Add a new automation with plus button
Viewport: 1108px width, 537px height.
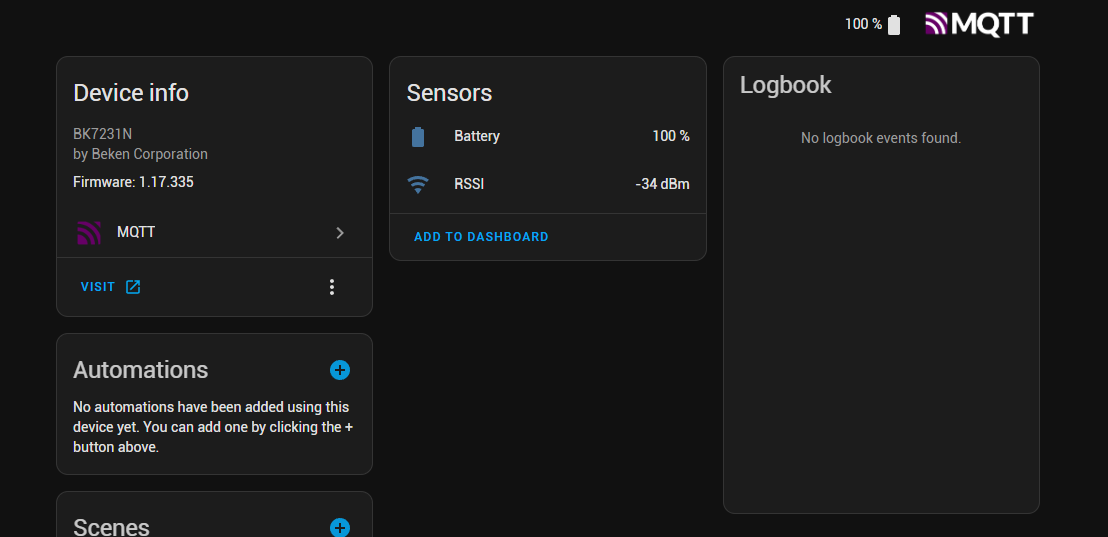(x=340, y=370)
